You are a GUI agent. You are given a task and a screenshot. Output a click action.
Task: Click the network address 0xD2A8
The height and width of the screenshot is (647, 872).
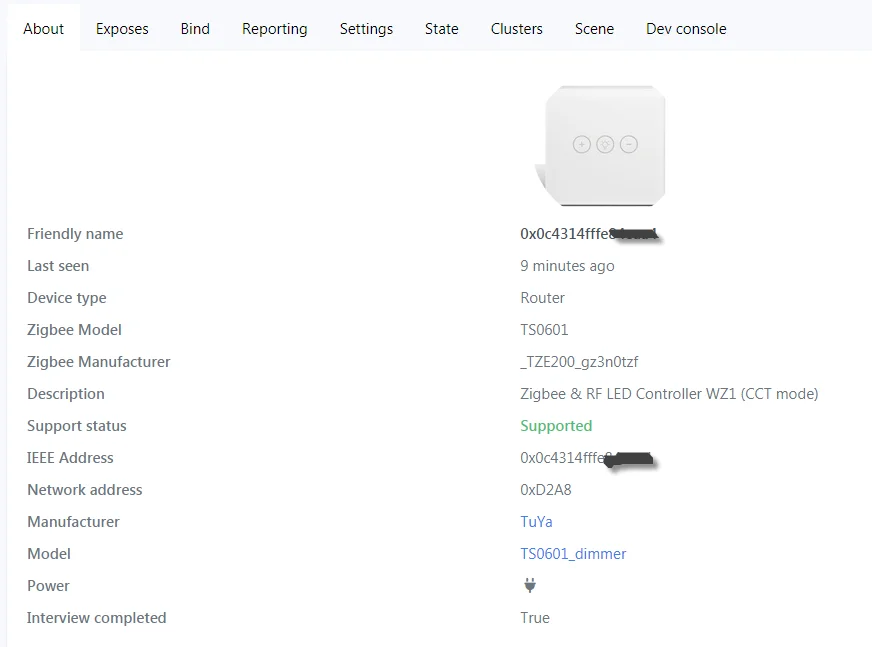[546, 490]
